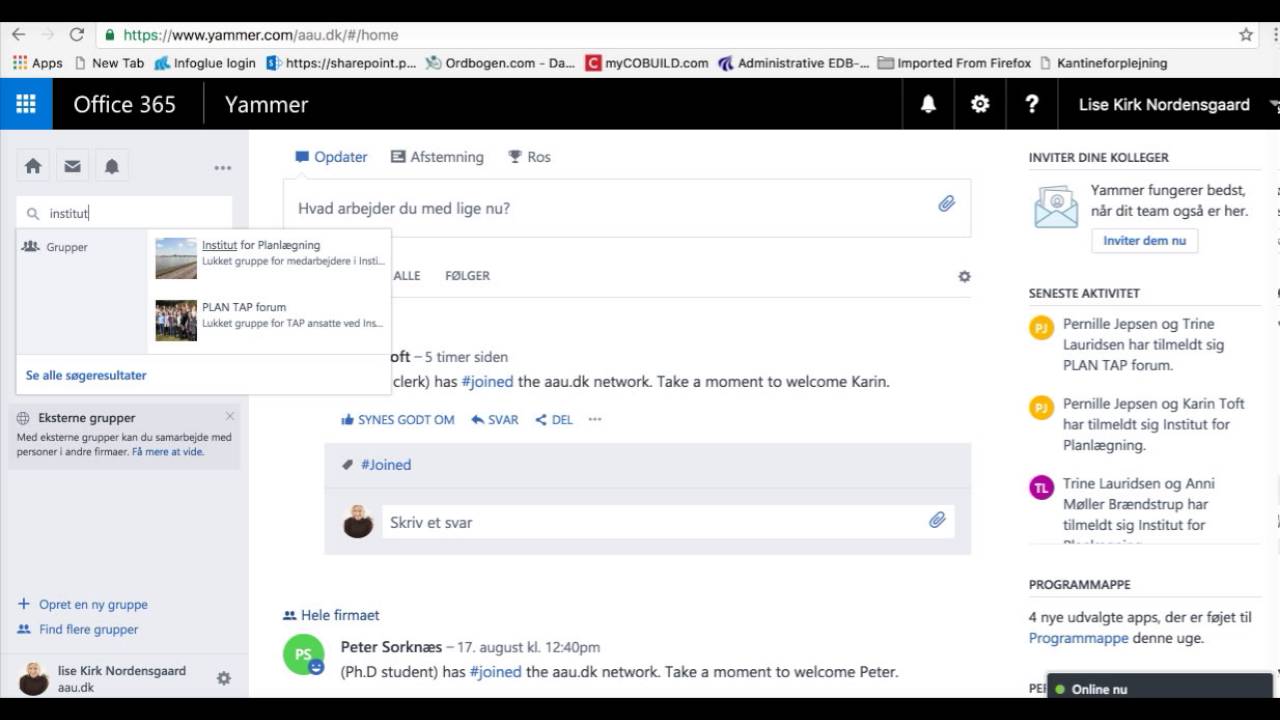The width and height of the screenshot is (1280, 720).
Task: Open Find flere grupper link
Action: (x=78, y=629)
